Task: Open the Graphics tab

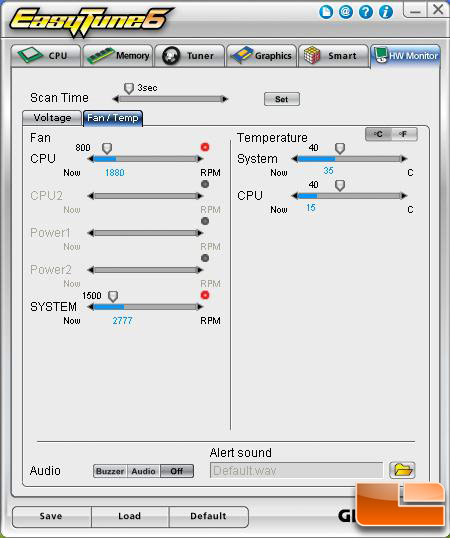Action: 261,56
